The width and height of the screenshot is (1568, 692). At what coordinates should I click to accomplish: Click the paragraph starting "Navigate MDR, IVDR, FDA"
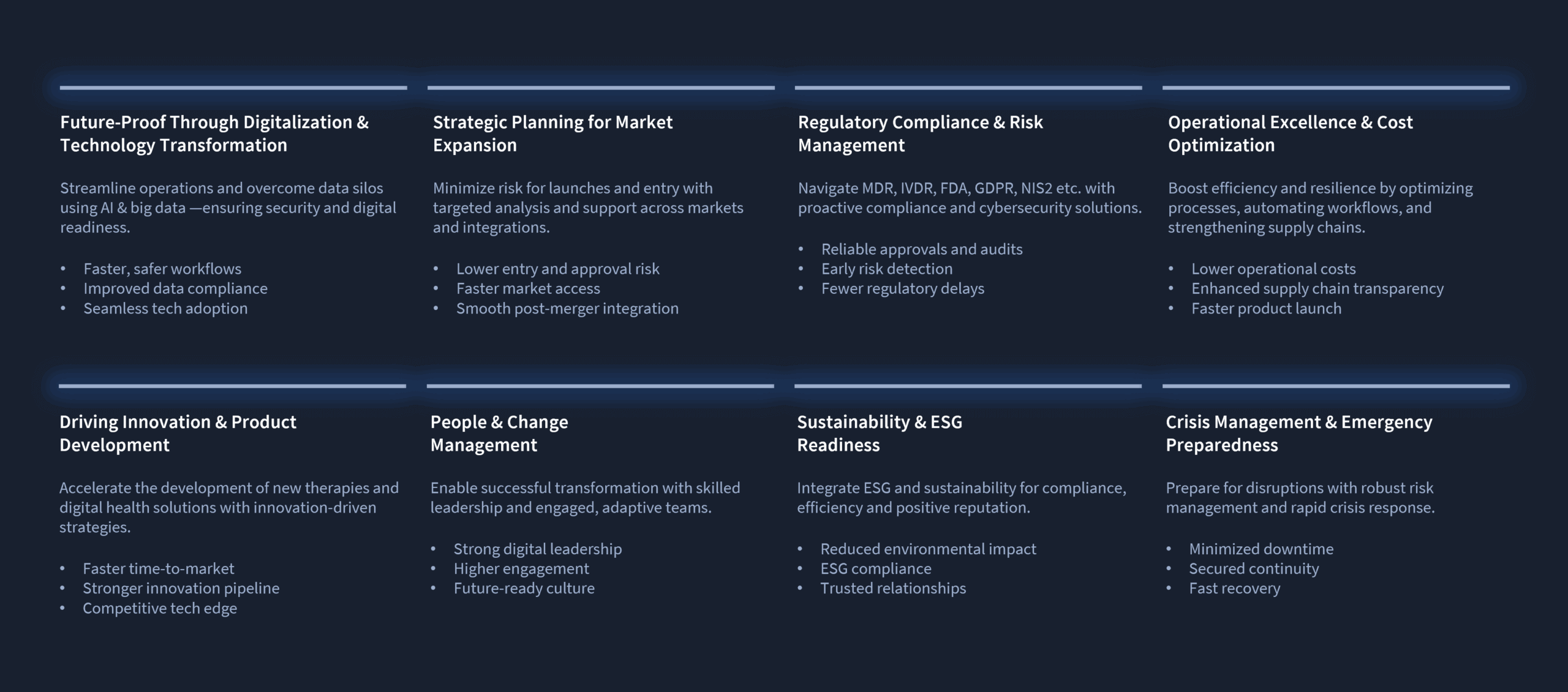coord(970,198)
